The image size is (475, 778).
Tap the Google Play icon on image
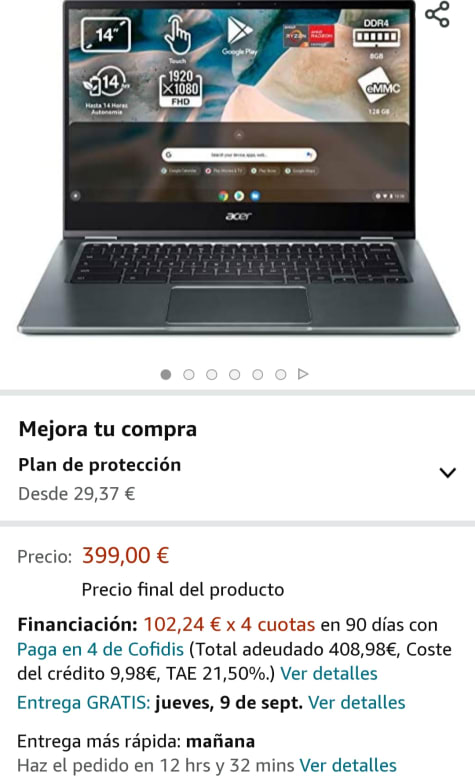(x=240, y=36)
